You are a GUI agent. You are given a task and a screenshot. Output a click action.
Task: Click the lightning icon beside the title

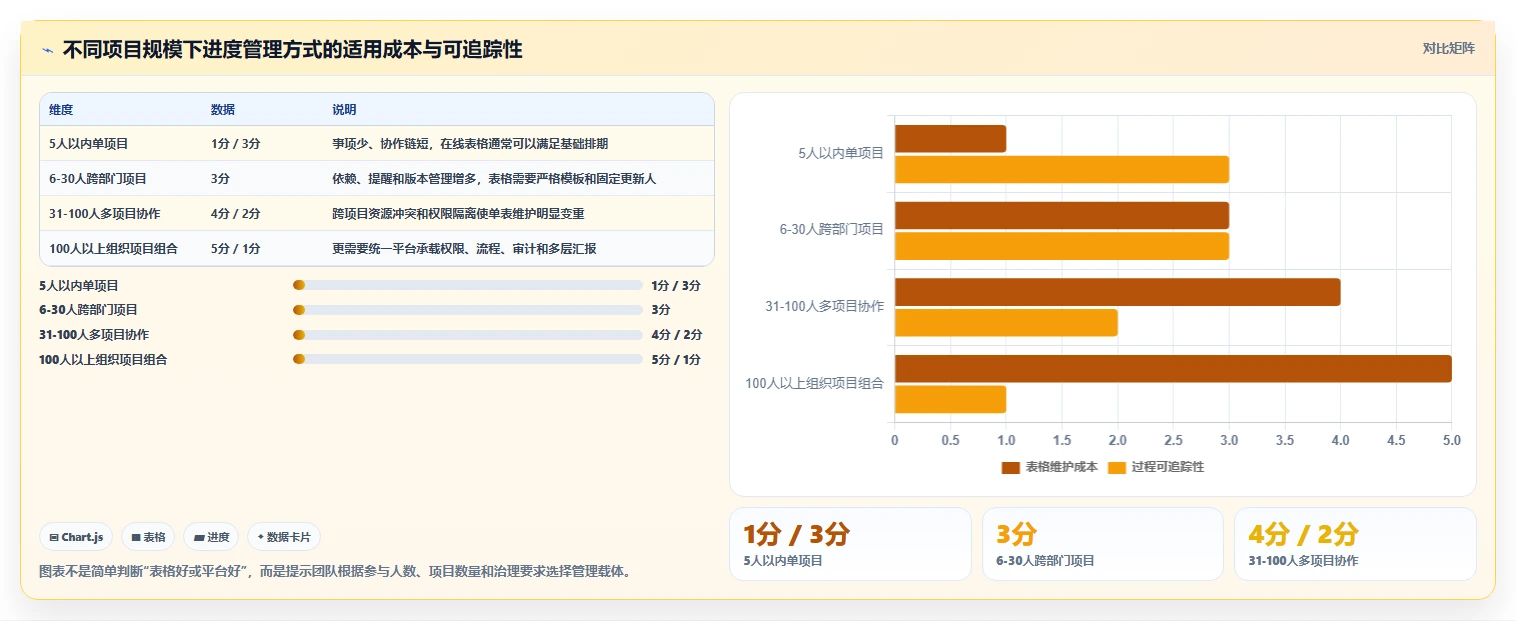47,50
